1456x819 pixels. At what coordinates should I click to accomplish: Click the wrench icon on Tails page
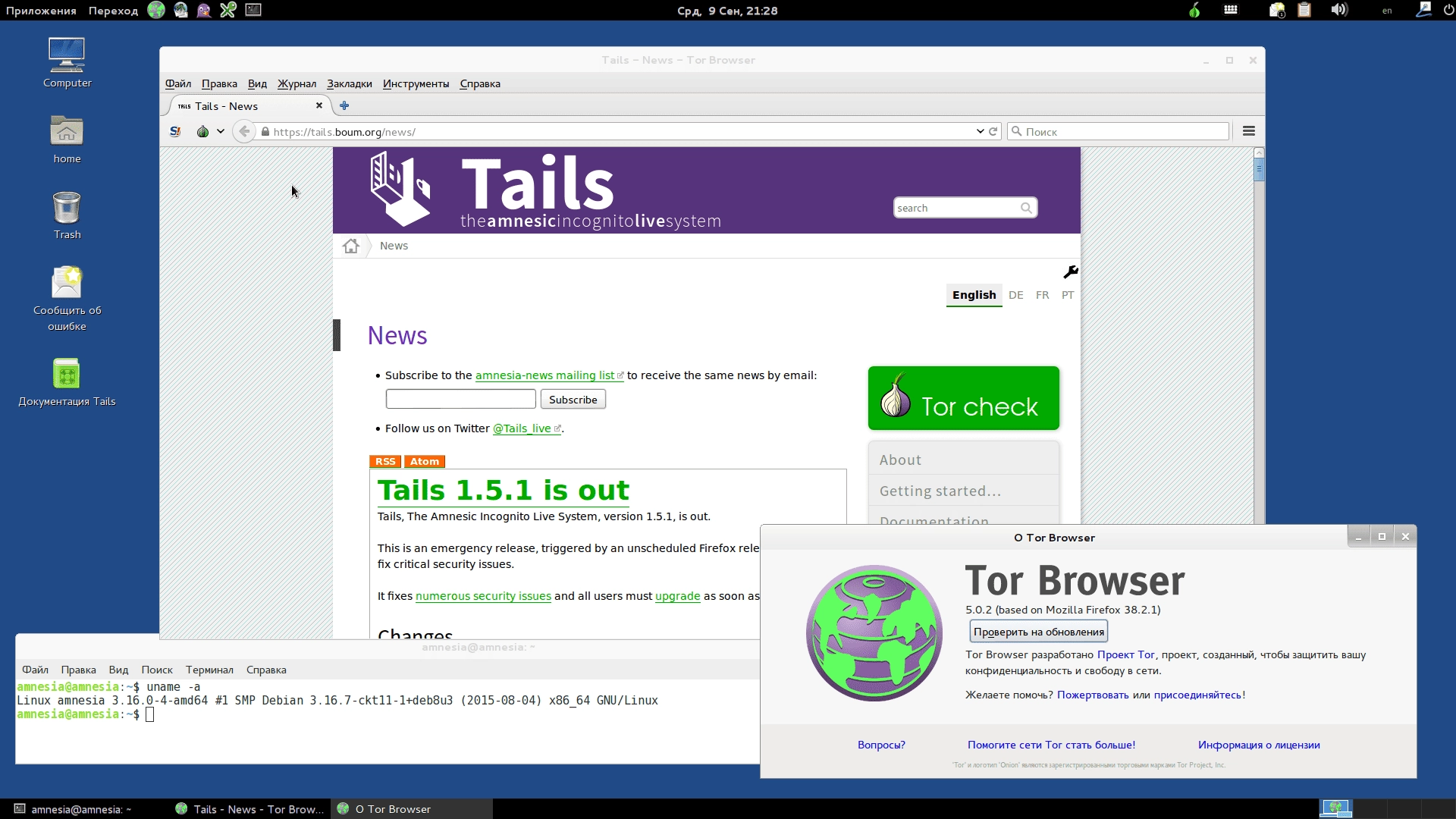[1071, 271]
